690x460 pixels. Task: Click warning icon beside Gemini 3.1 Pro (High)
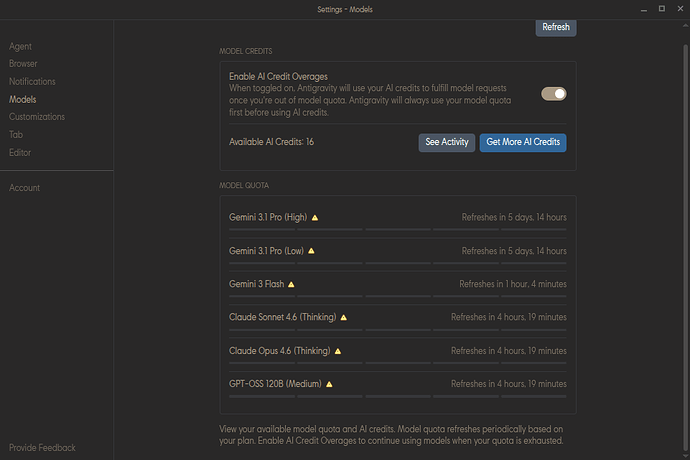click(x=315, y=217)
